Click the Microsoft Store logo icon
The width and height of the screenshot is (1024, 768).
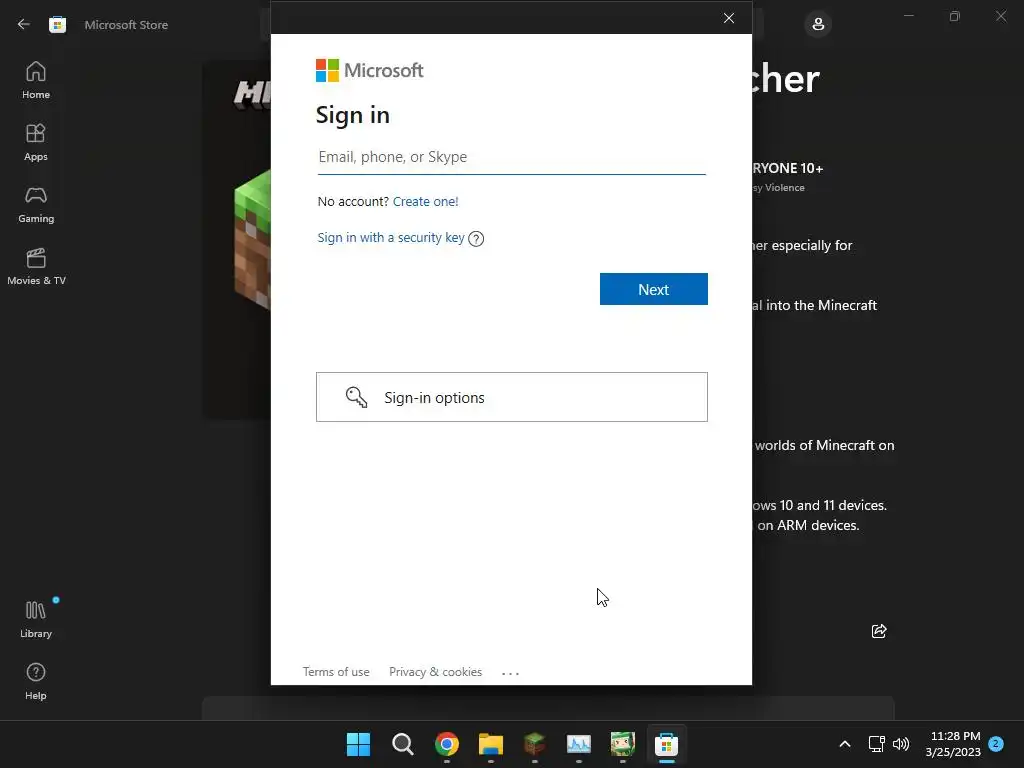[57, 25]
